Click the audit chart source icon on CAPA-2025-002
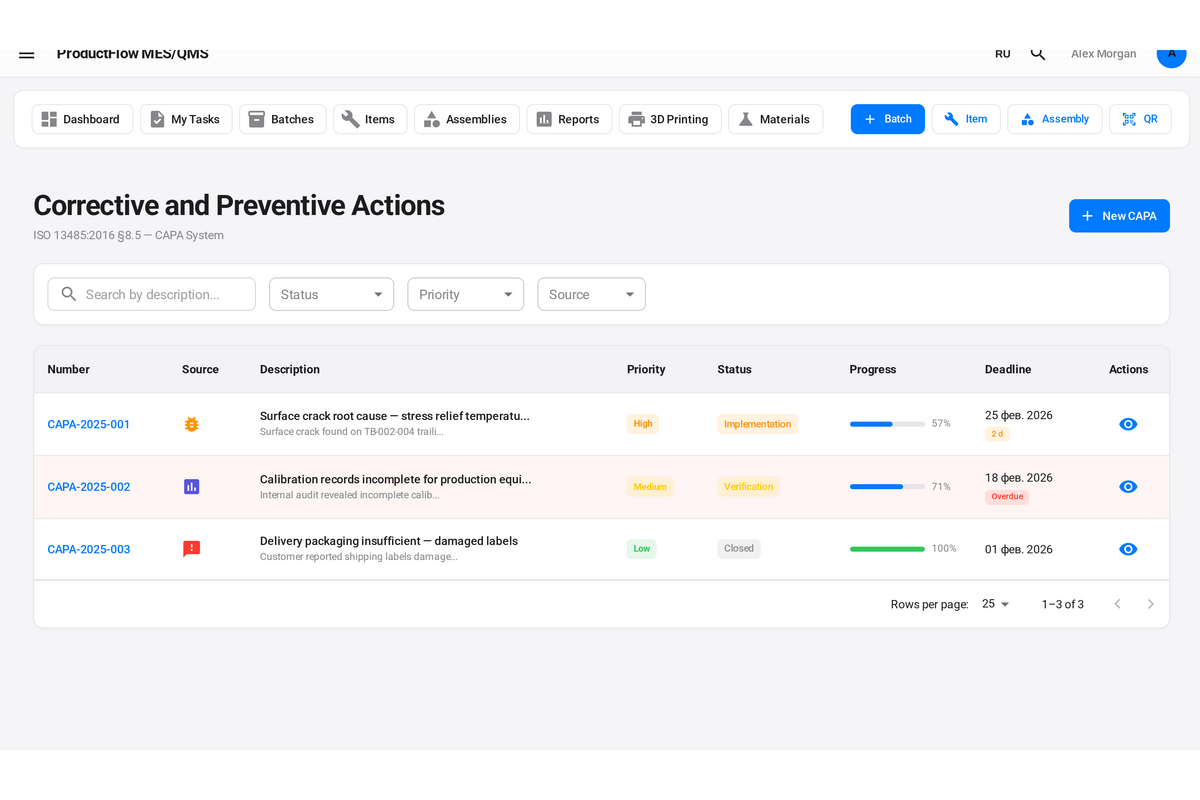Viewport: 1200px width, 800px height. pos(191,487)
